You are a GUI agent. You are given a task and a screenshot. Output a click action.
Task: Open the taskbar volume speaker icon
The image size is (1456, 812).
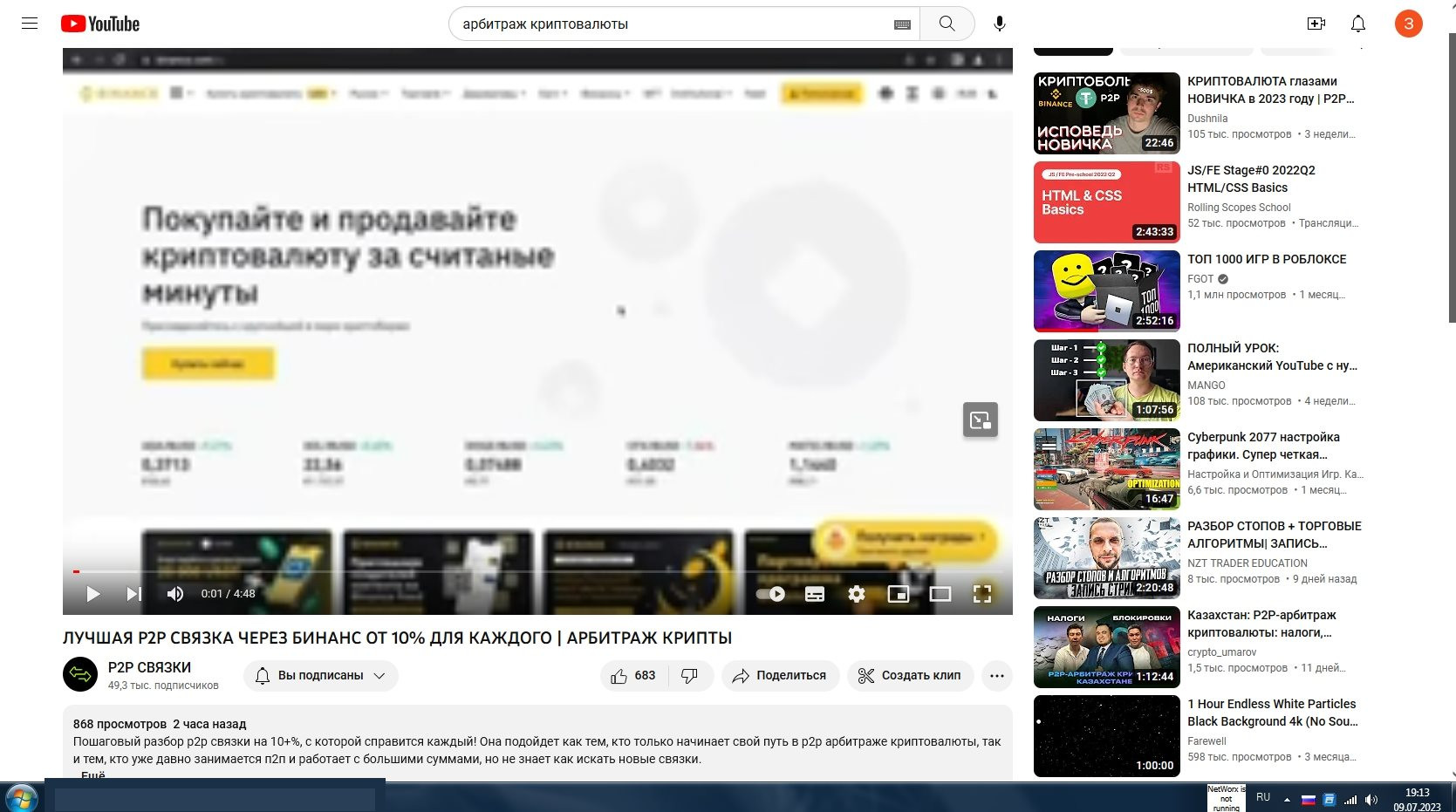[x=1371, y=800]
